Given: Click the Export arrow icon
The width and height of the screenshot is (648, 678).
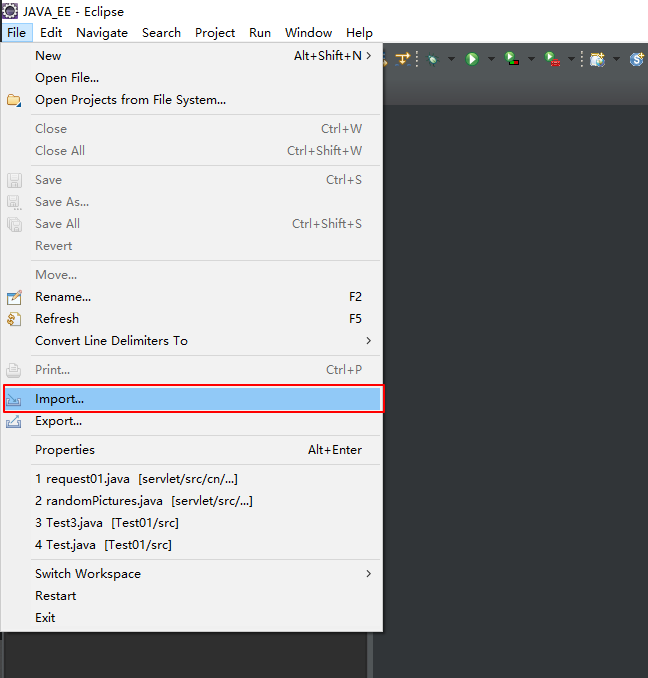Looking at the screenshot, I should click(x=13, y=422).
